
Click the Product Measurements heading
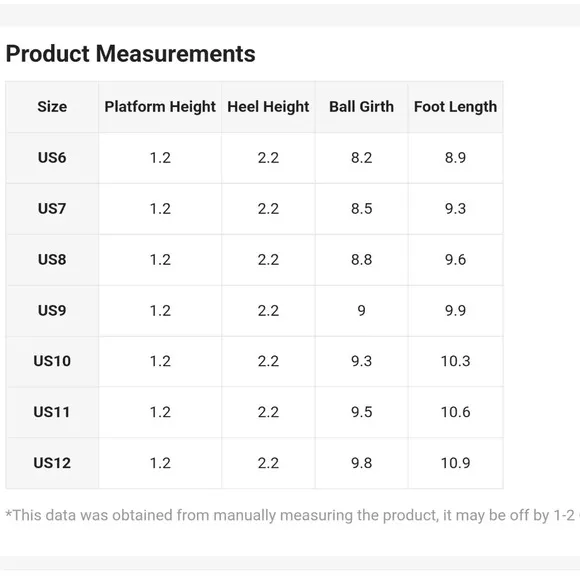click(x=131, y=54)
